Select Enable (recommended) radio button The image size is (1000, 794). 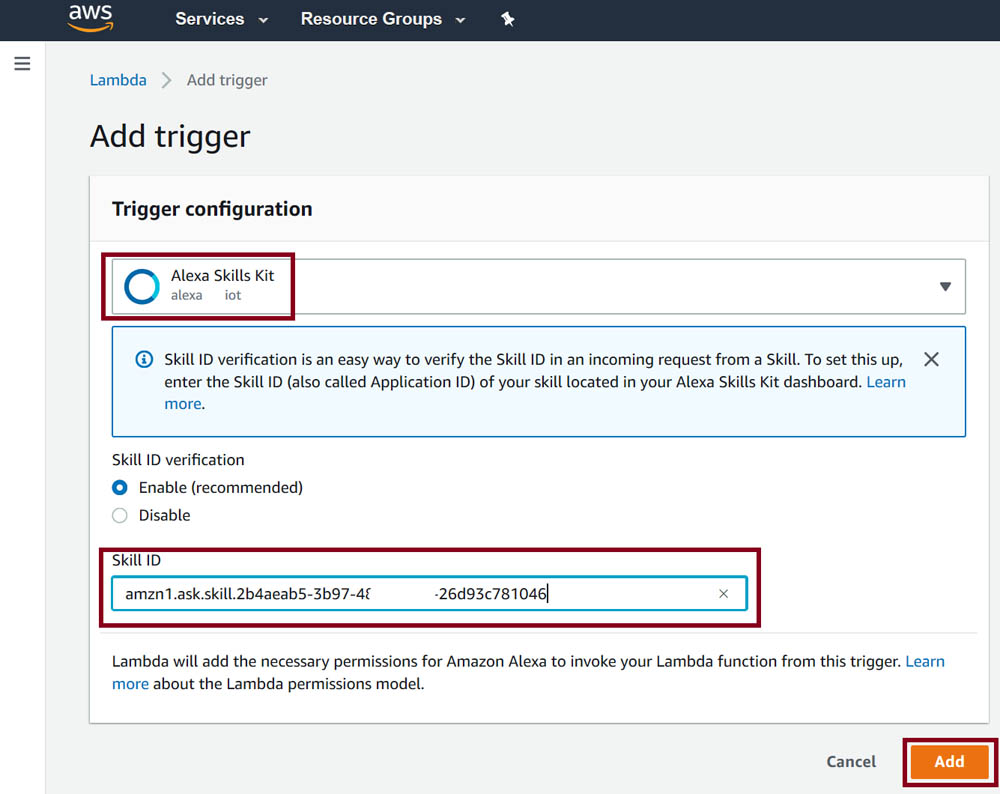pyautogui.click(x=119, y=488)
